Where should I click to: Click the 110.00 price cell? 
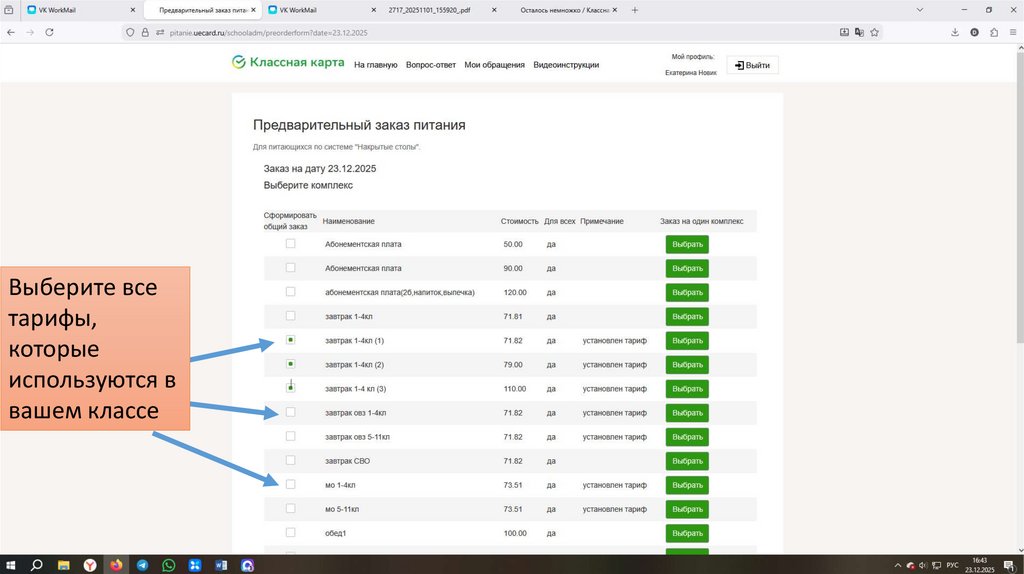point(515,389)
